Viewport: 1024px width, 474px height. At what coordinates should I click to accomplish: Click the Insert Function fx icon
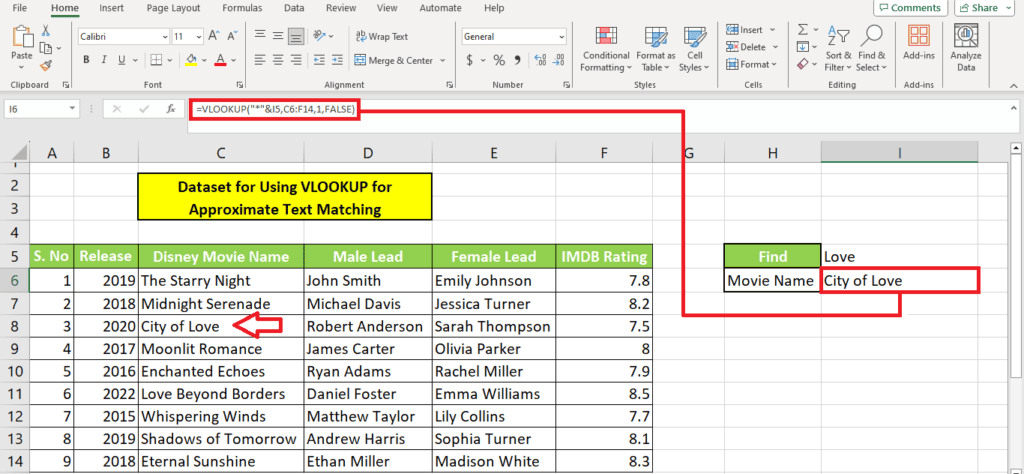coord(171,108)
